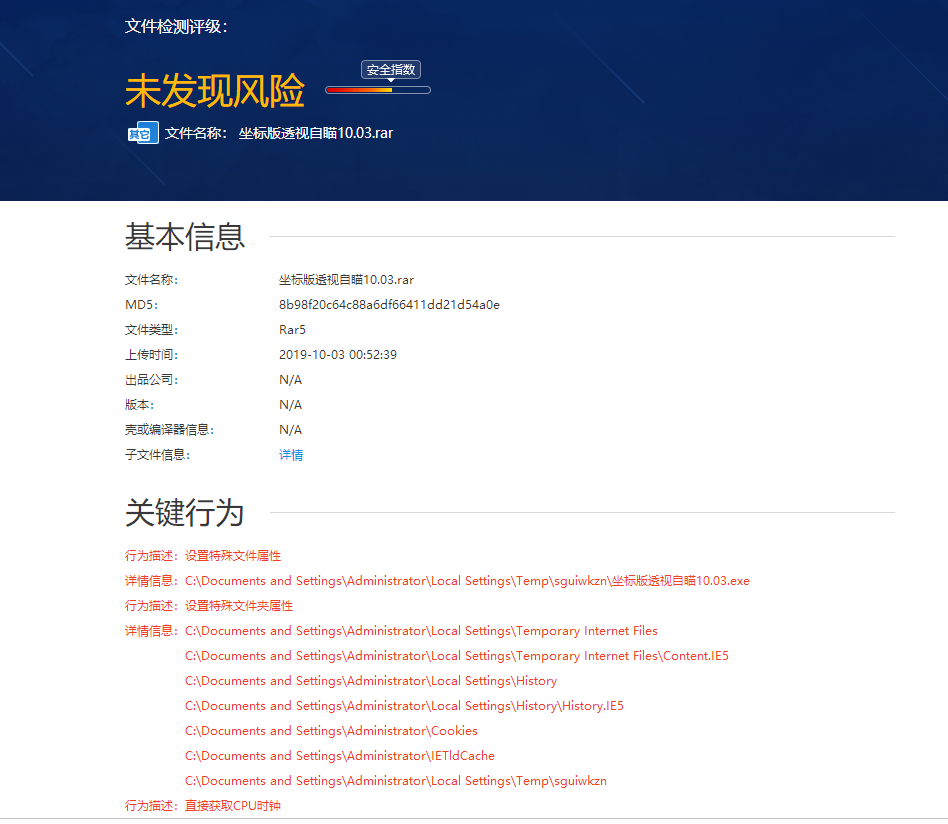Click the 基本信息 section heading
The height and width of the screenshot is (824, 948).
click(184, 236)
